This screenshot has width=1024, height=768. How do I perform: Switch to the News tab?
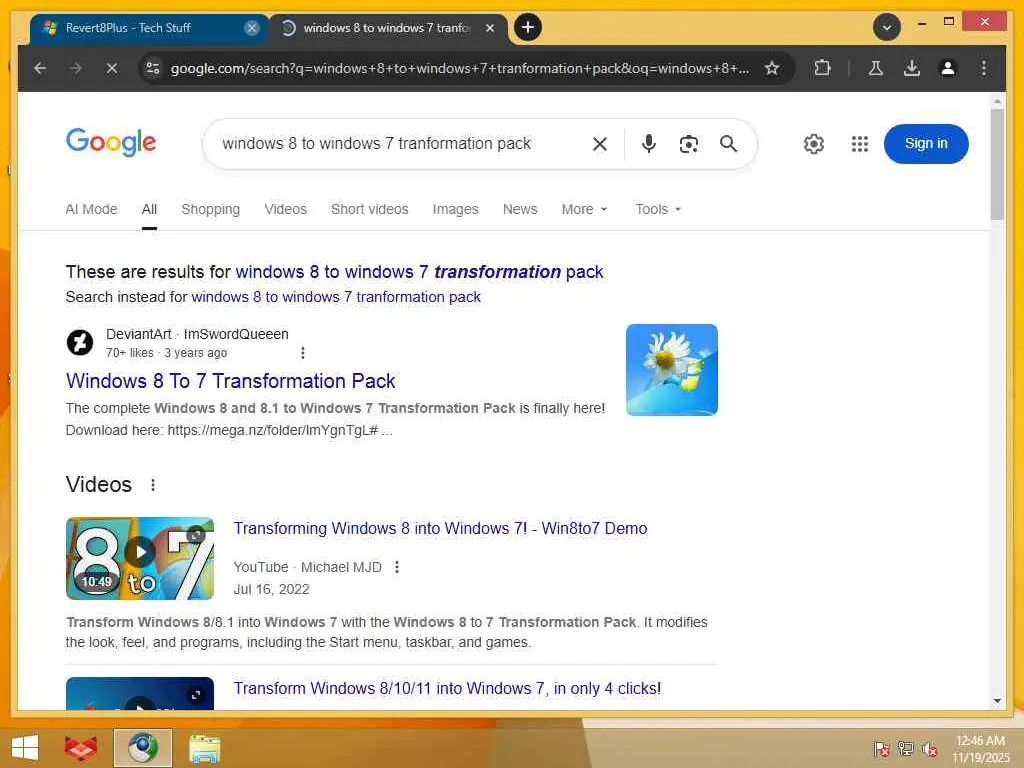point(520,209)
